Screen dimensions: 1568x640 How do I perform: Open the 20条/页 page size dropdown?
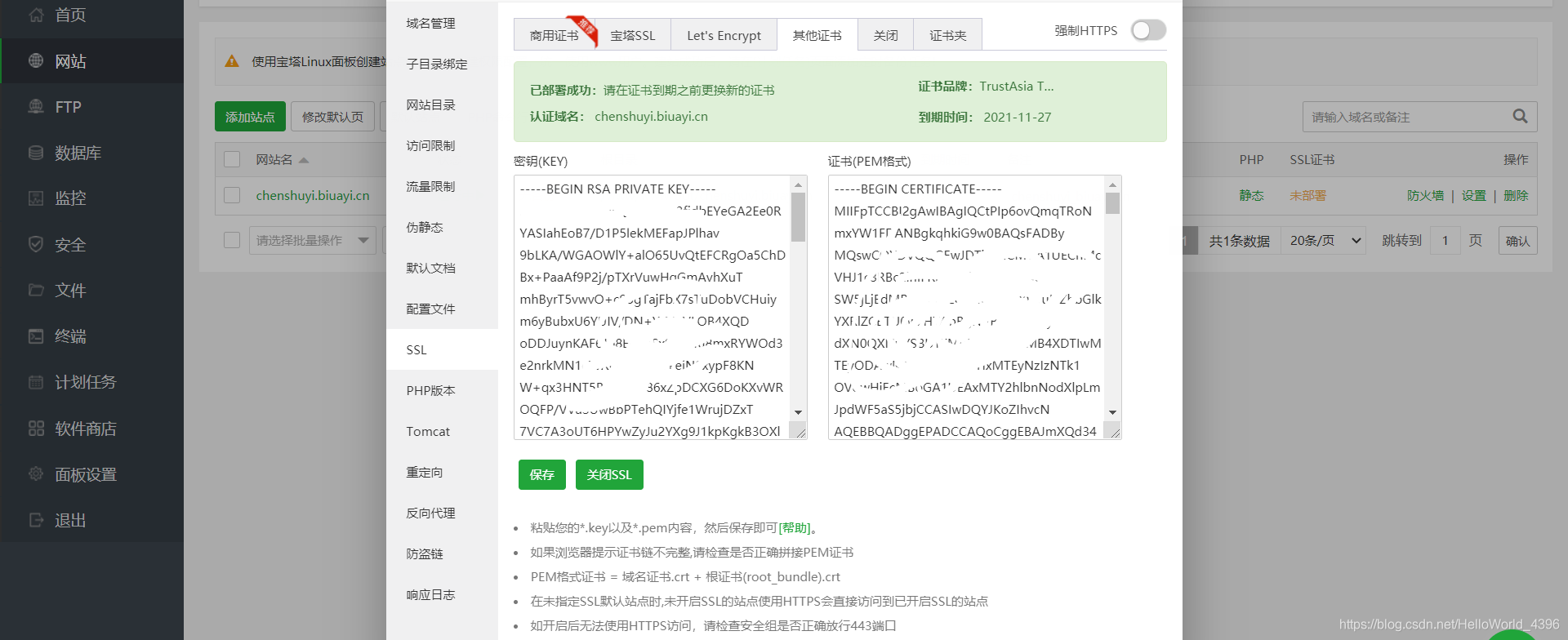(1325, 240)
